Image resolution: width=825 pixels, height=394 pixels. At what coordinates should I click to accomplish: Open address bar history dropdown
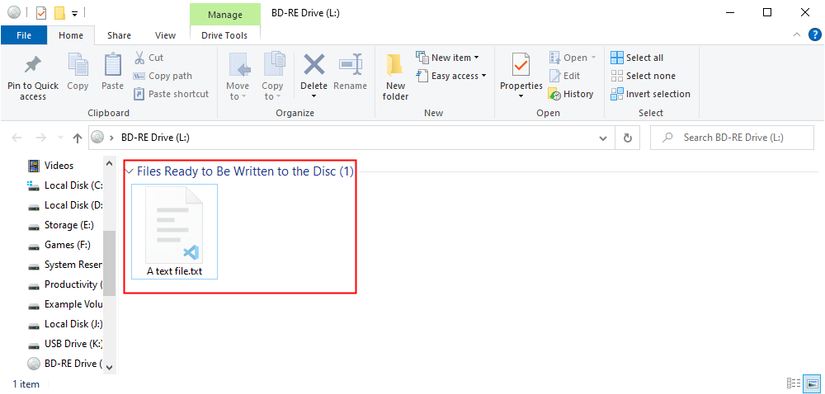[x=603, y=138]
